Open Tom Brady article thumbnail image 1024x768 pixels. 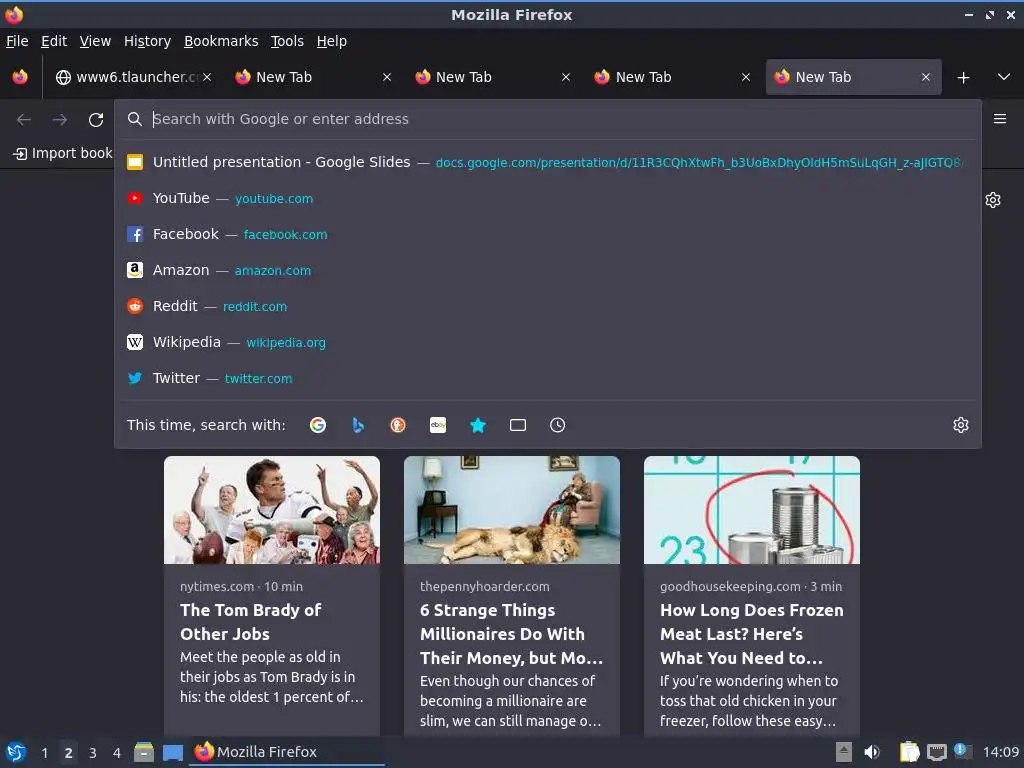pos(272,510)
